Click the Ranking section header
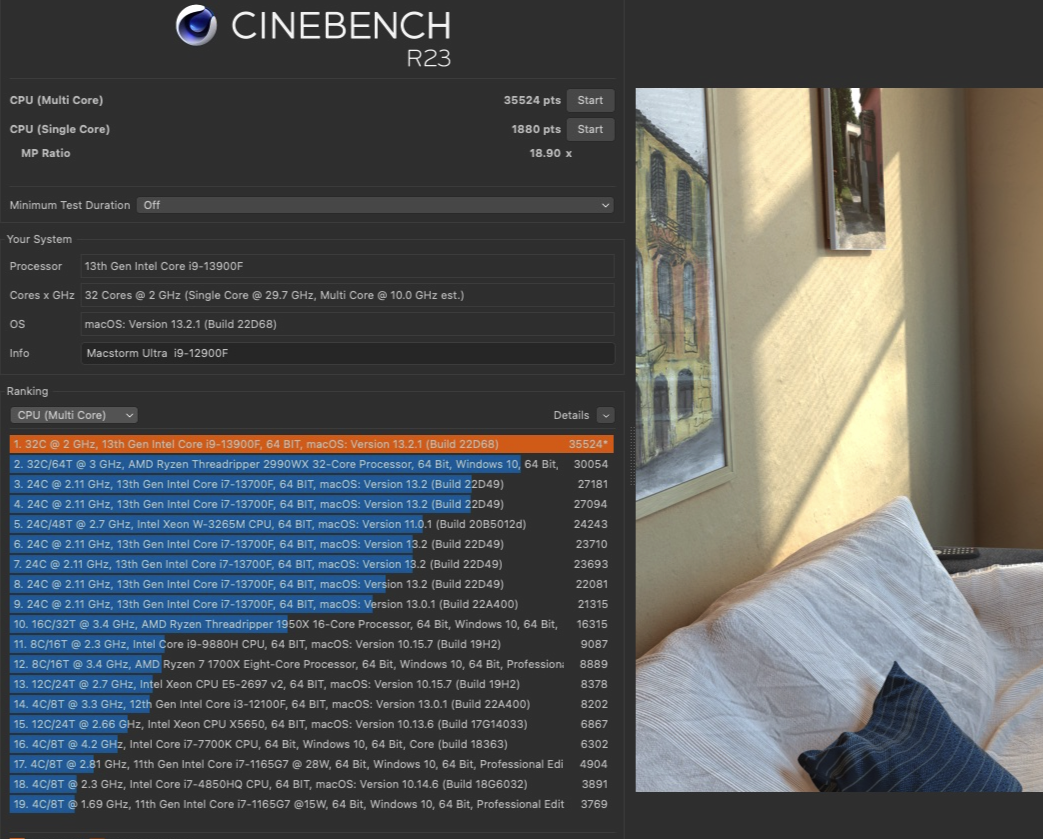Image resolution: width=1043 pixels, height=839 pixels. tap(27, 391)
